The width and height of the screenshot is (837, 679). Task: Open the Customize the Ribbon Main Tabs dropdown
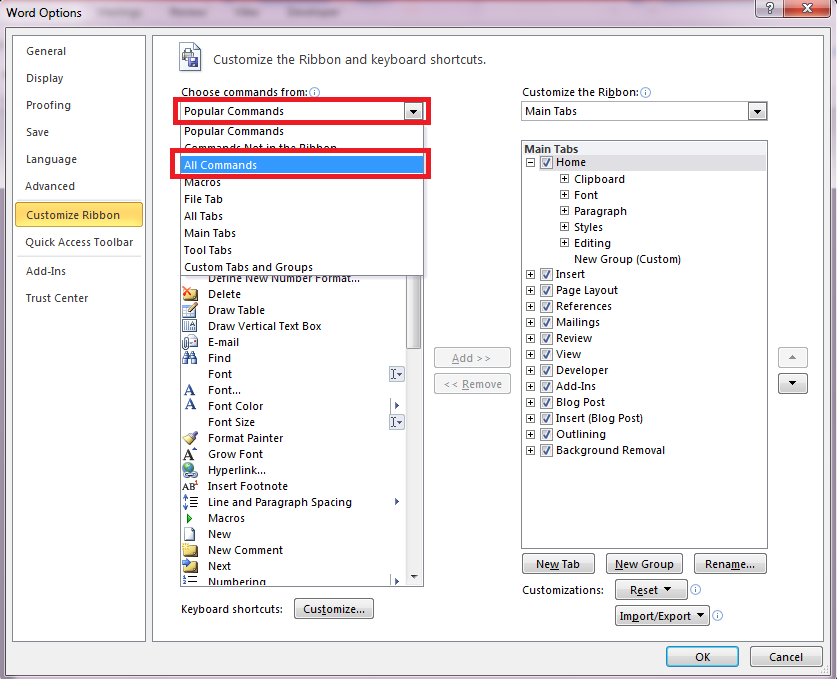(757, 111)
